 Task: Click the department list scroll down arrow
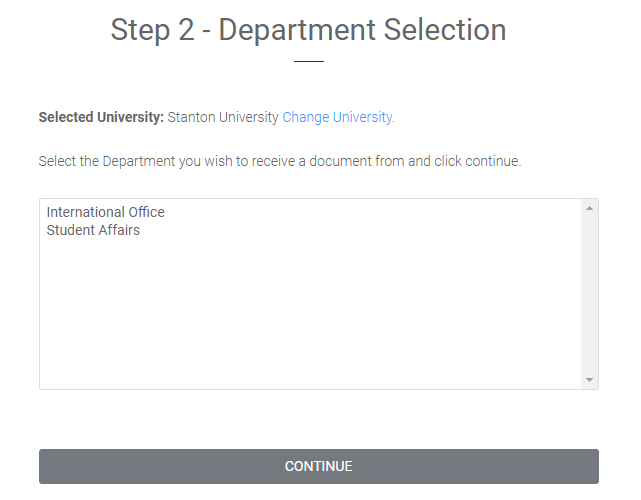pyautogui.click(x=589, y=380)
